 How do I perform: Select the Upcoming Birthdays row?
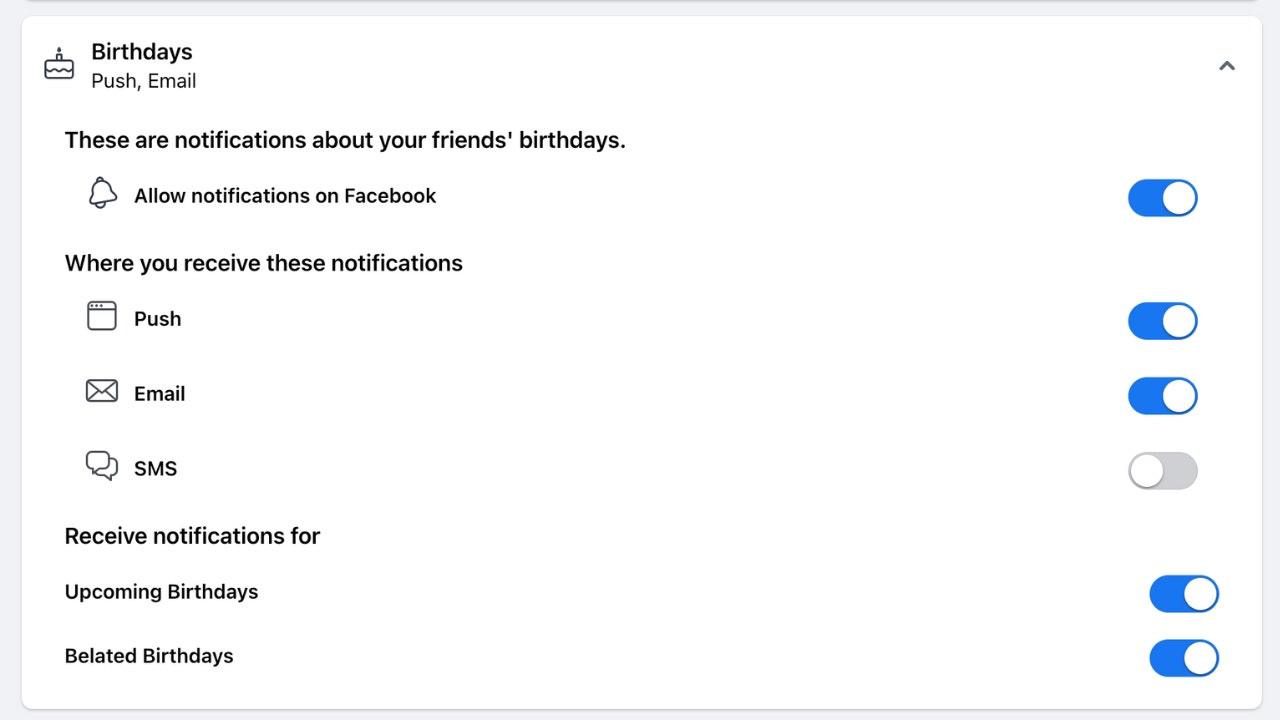[161, 591]
